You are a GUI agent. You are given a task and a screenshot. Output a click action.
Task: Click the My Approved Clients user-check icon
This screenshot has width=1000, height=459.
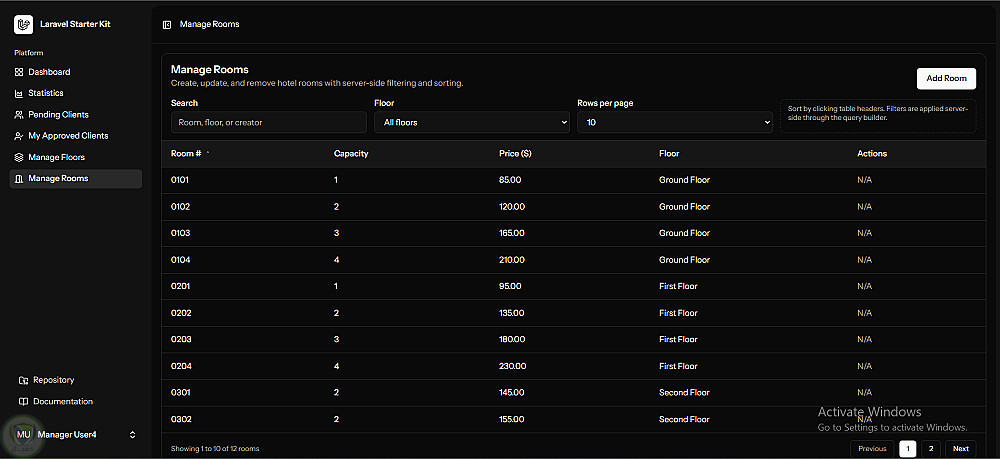(19, 136)
